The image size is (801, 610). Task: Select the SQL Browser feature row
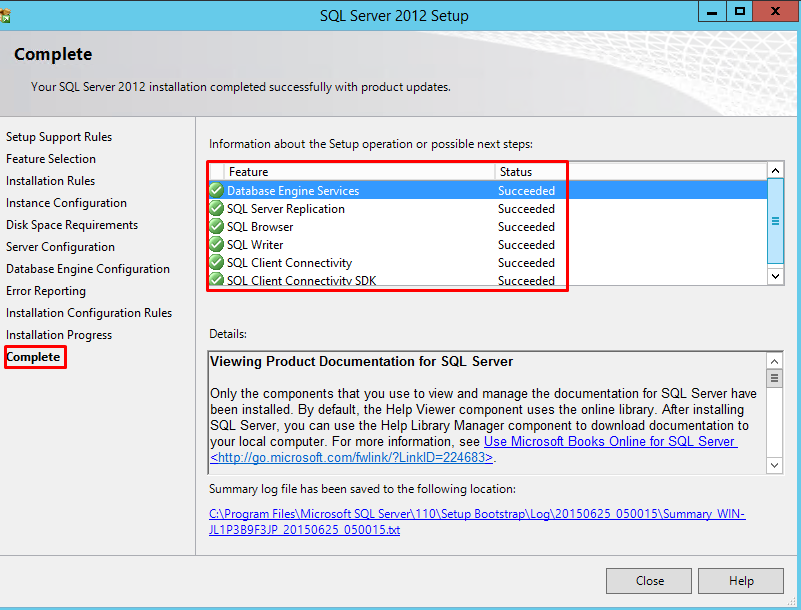tap(488, 226)
